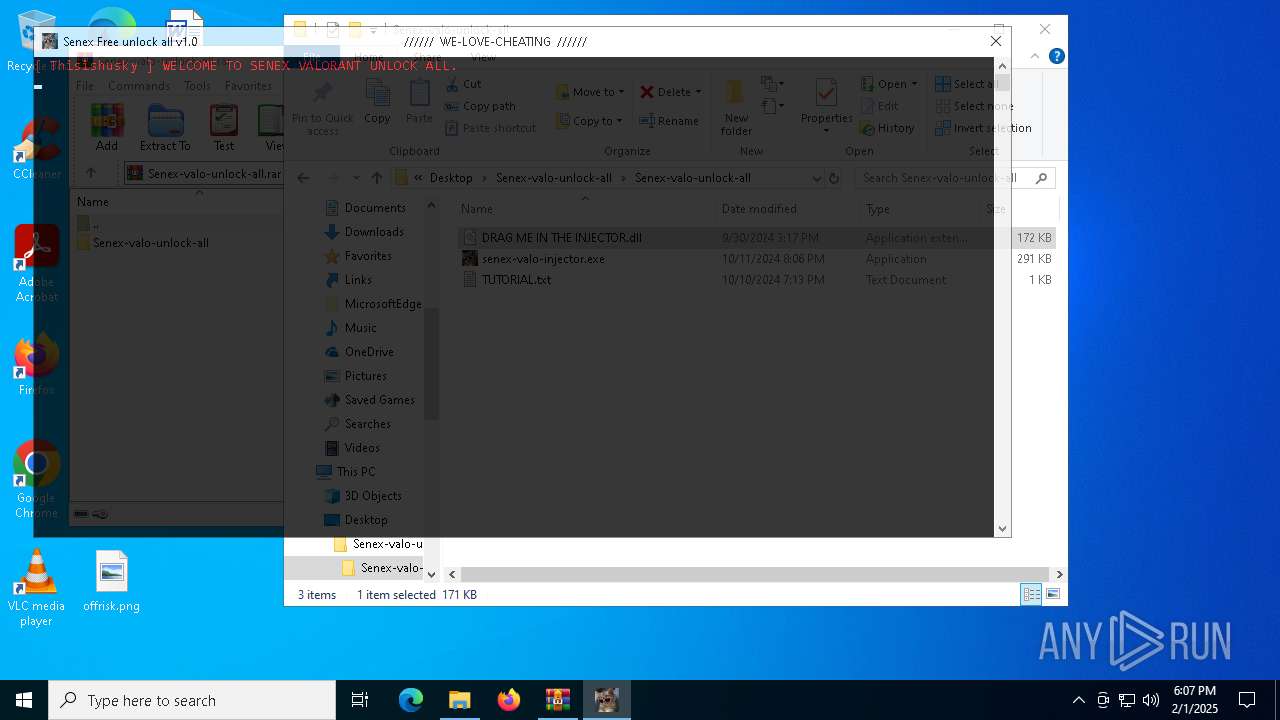Launch Firefox from the taskbar
This screenshot has height=720, width=1280.
point(509,700)
